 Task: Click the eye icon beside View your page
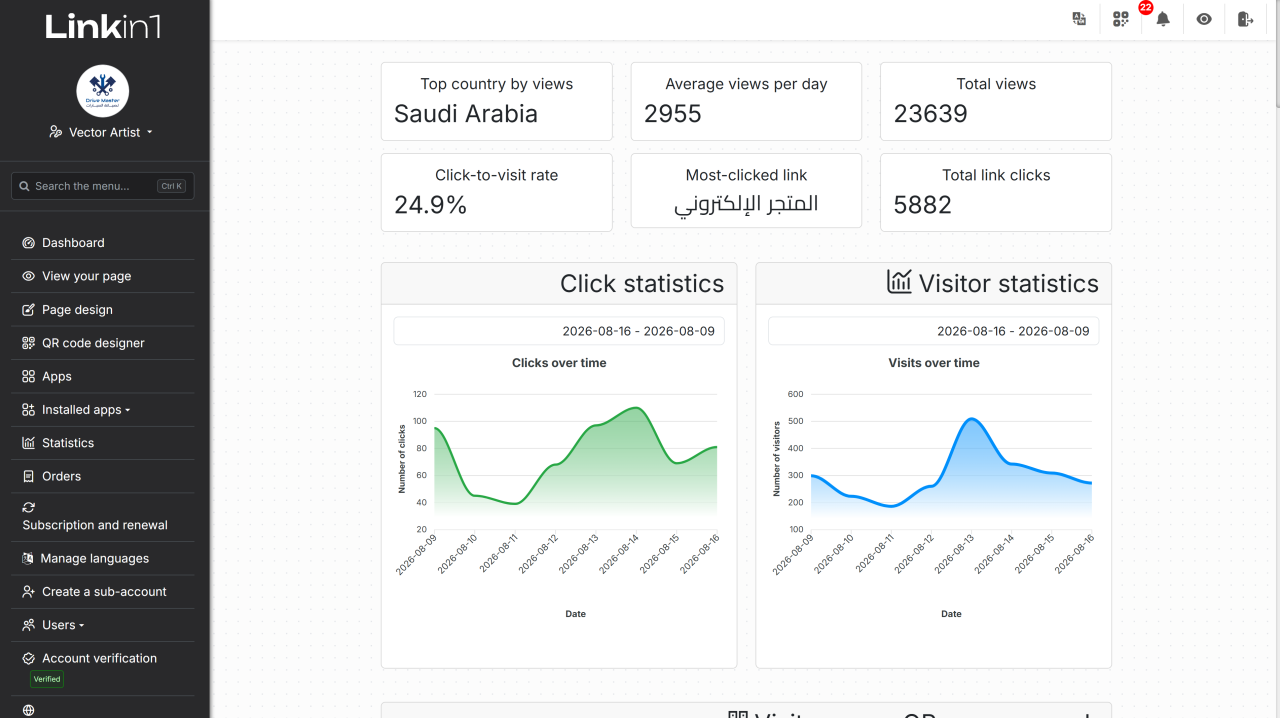pyautogui.click(x=29, y=276)
